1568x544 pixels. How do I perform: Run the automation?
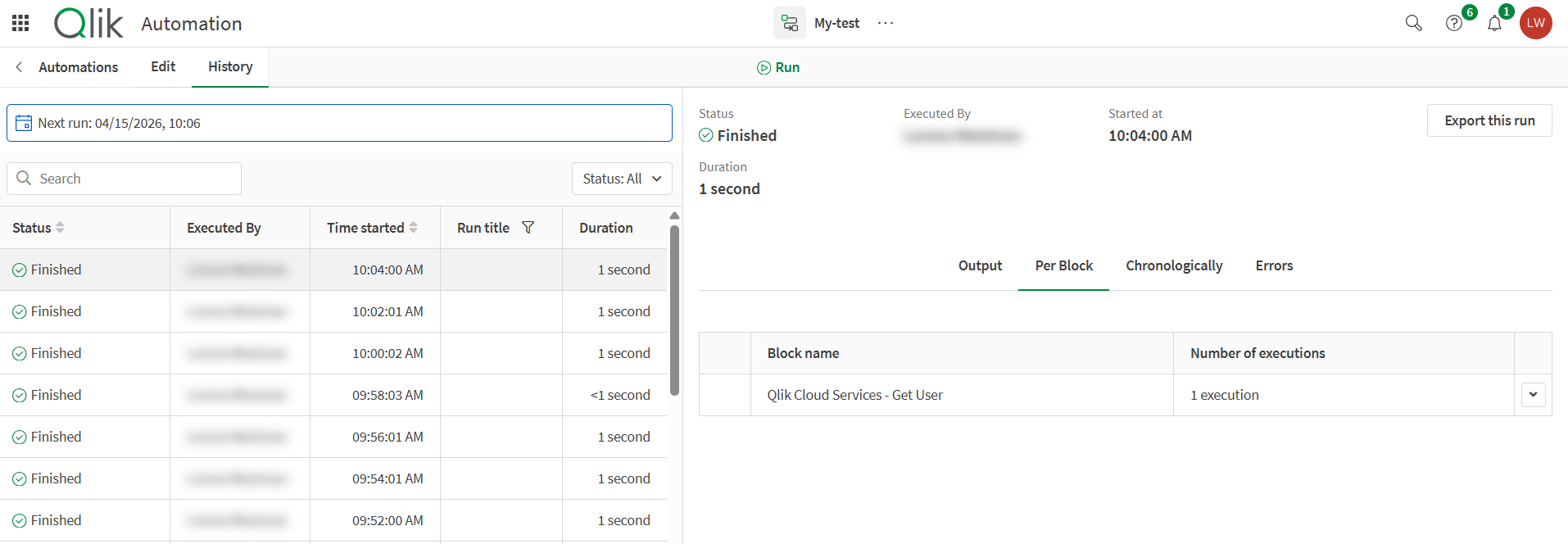pyautogui.click(x=778, y=67)
